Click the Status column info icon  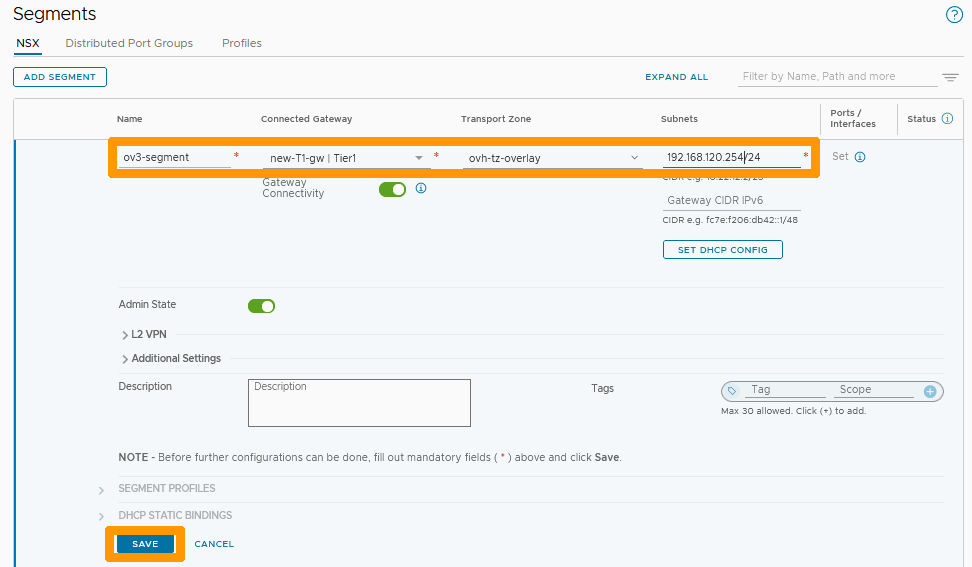click(x=947, y=119)
